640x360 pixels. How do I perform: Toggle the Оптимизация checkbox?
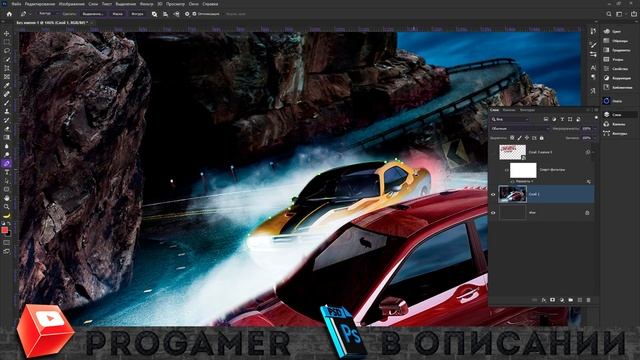[194, 14]
